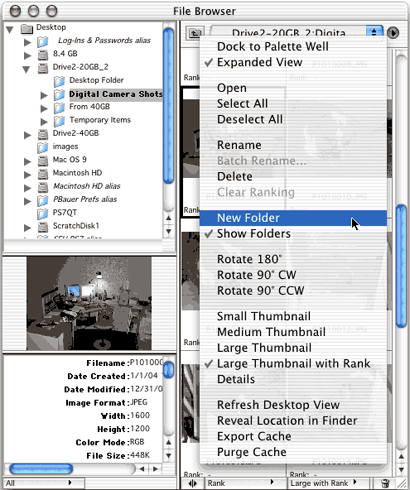Click the Filename metadata row

pos(124,363)
